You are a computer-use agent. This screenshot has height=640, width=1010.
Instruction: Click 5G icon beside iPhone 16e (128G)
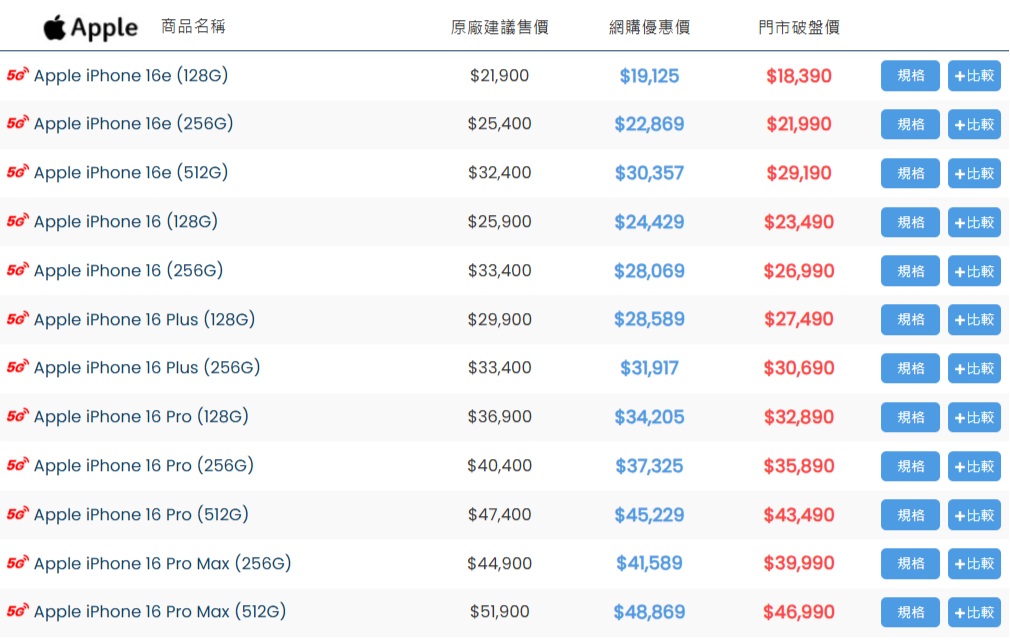point(18,75)
